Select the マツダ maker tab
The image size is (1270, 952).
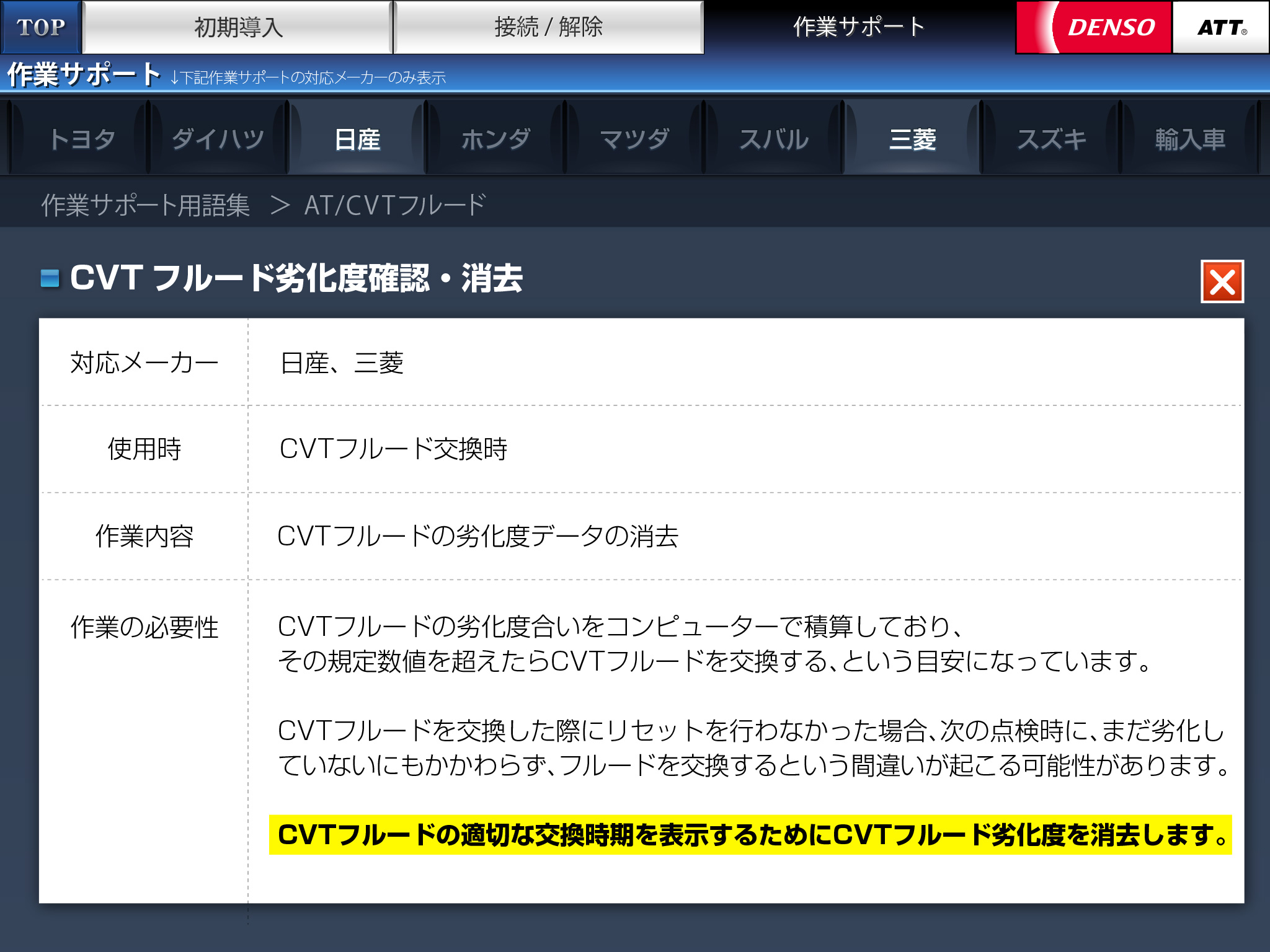[634, 139]
